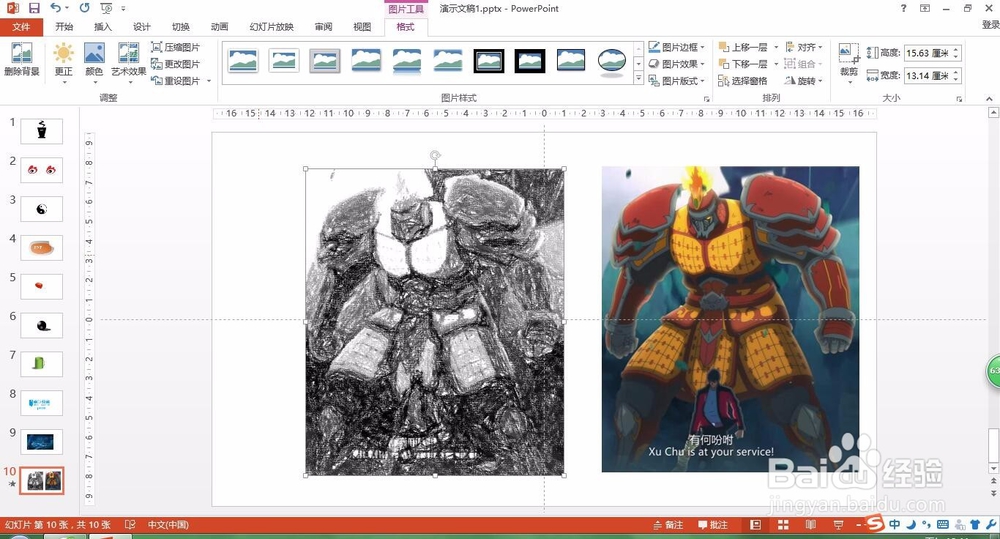
Task: Switch to the 插入 tab
Action: 103,27
